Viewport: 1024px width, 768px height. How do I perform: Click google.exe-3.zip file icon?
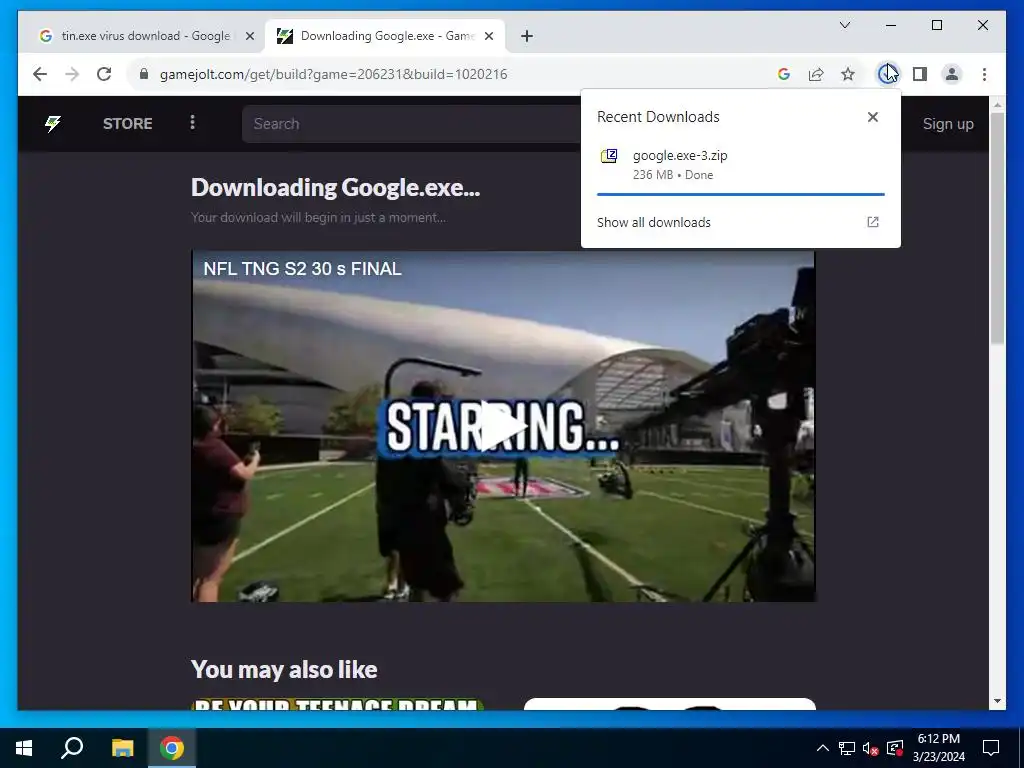[609, 156]
